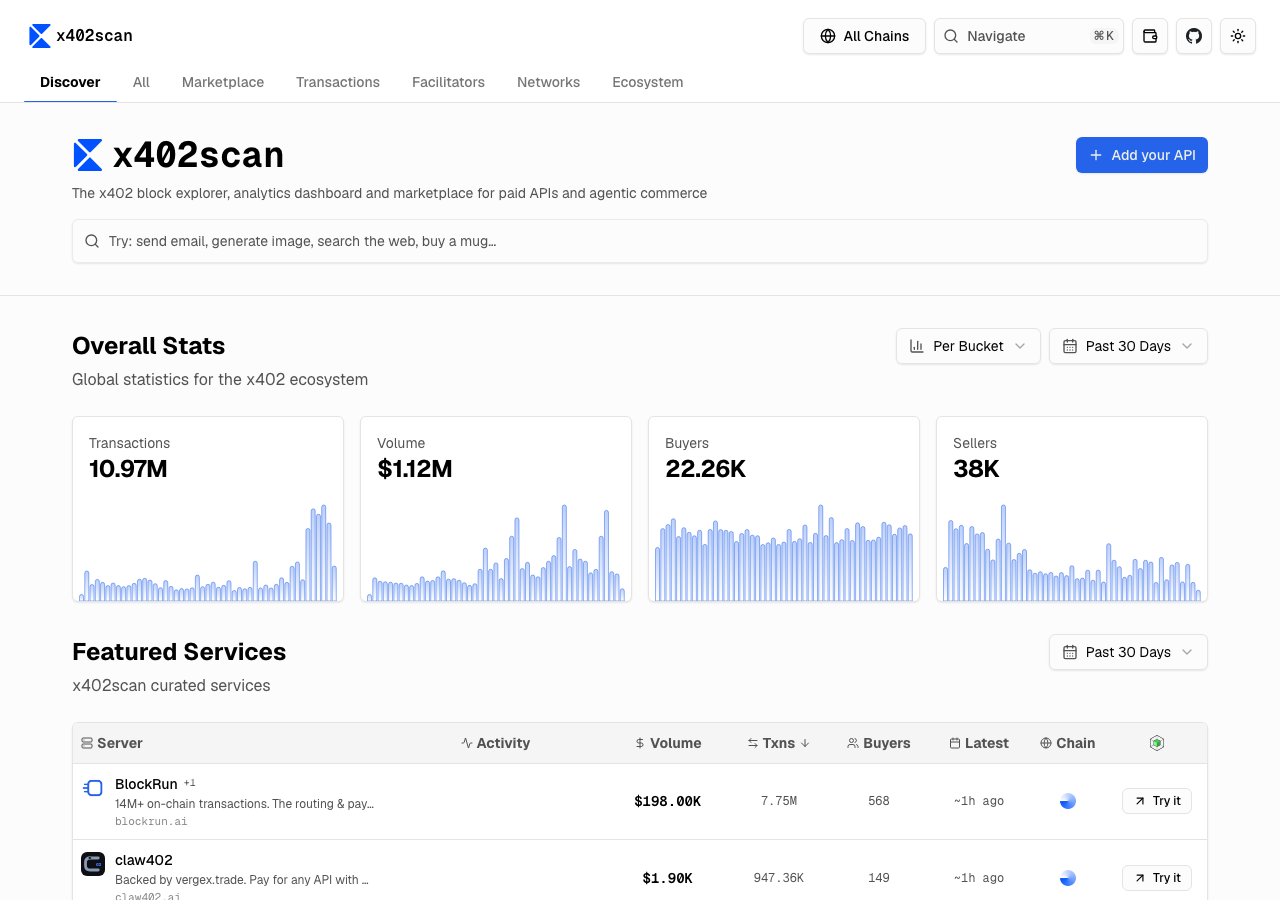Click the Activity column header
Image resolution: width=1280 pixels, height=900 pixels.
point(495,743)
